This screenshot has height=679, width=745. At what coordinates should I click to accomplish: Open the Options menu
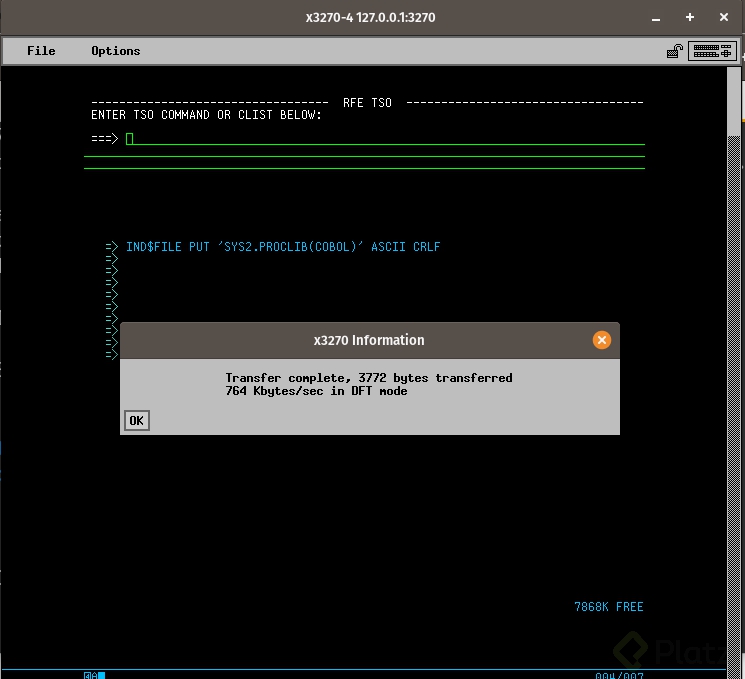pyautogui.click(x=115, y=51)
